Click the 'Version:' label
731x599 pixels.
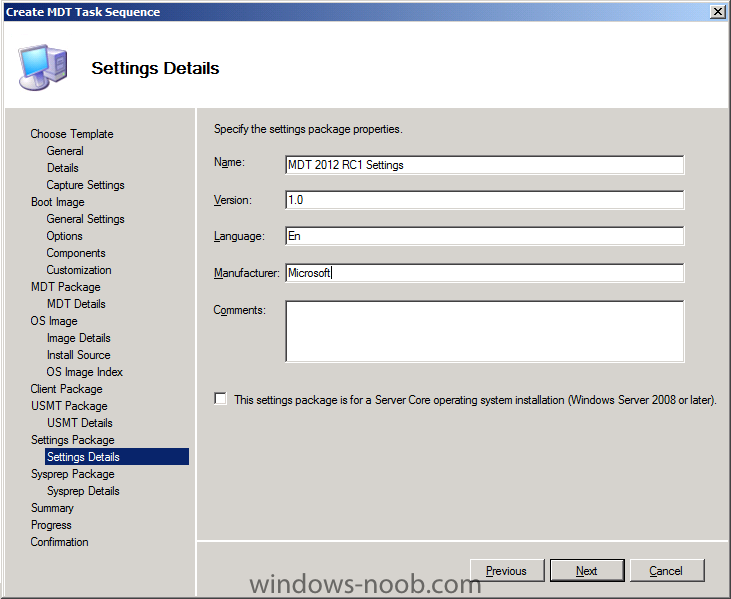pyautogui.click(x=233, y=200)
